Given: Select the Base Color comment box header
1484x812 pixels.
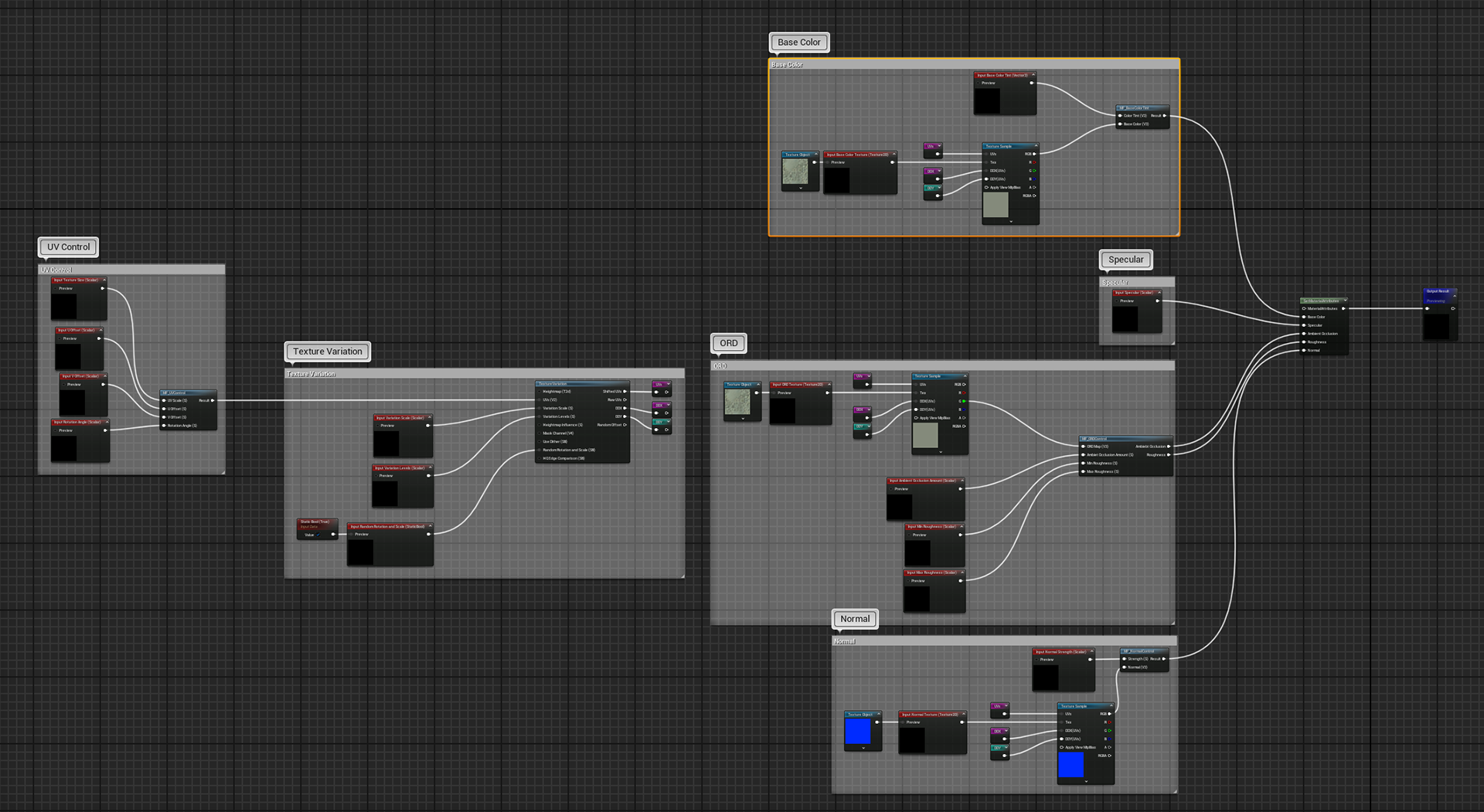Looking at the screenshot, I should [974, 65].
